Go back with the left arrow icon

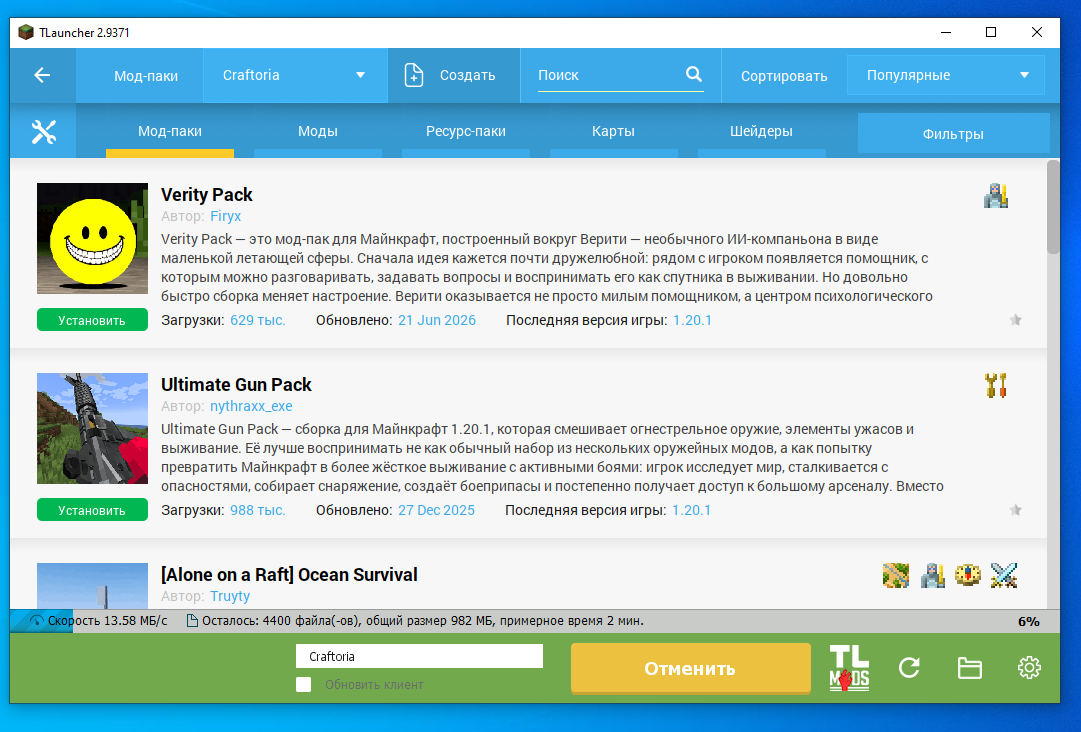[x=42, y=75]
